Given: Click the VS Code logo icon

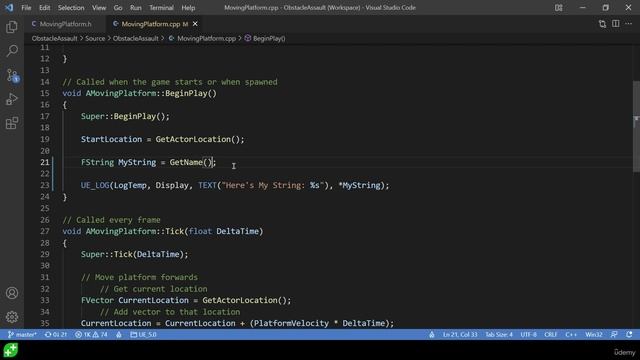Looking at the screenshot, I should pos(9,7).
